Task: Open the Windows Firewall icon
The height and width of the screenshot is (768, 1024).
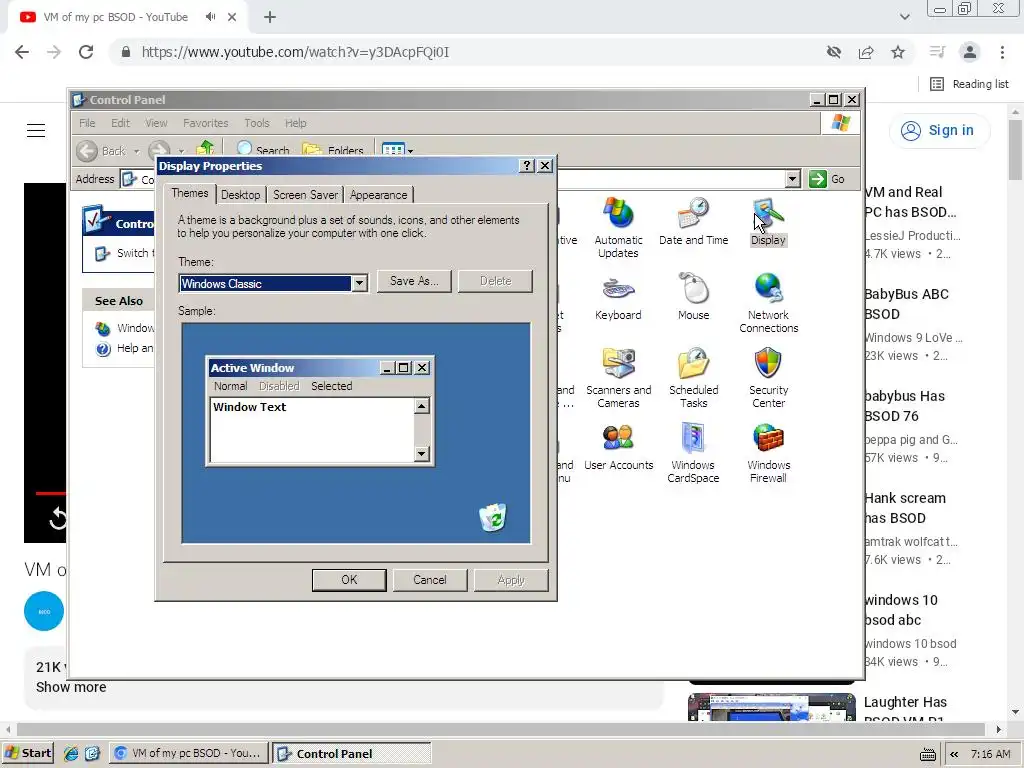Action: coord(769,453)
